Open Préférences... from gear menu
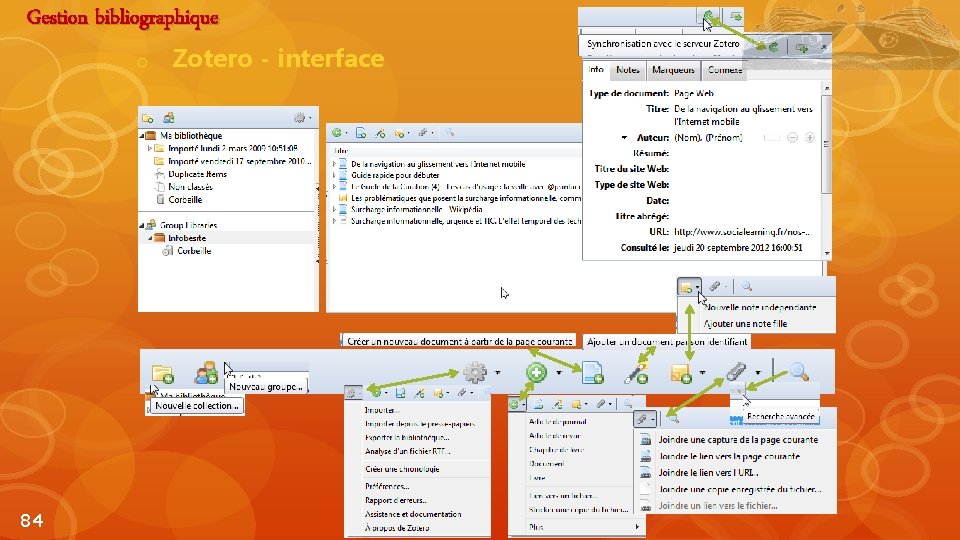 point(387,486)
